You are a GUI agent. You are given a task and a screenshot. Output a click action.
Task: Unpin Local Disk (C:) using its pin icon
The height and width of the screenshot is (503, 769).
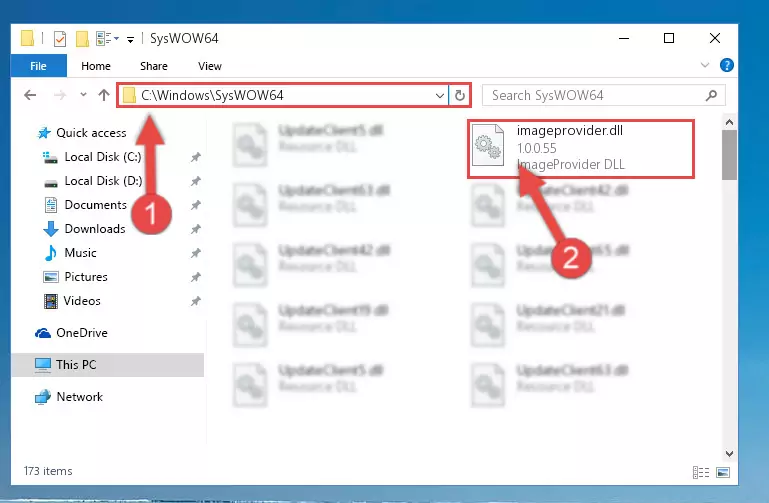click(x=195, y=157)
